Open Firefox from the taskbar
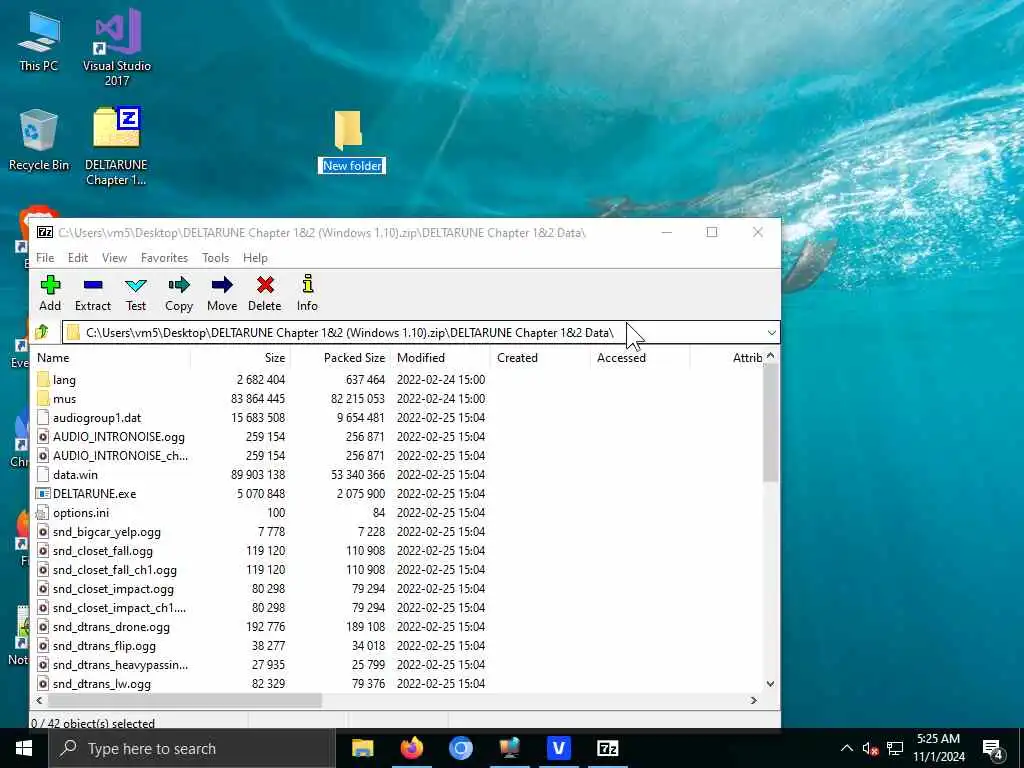1024x768 pixels. click(x=411, y=748)
